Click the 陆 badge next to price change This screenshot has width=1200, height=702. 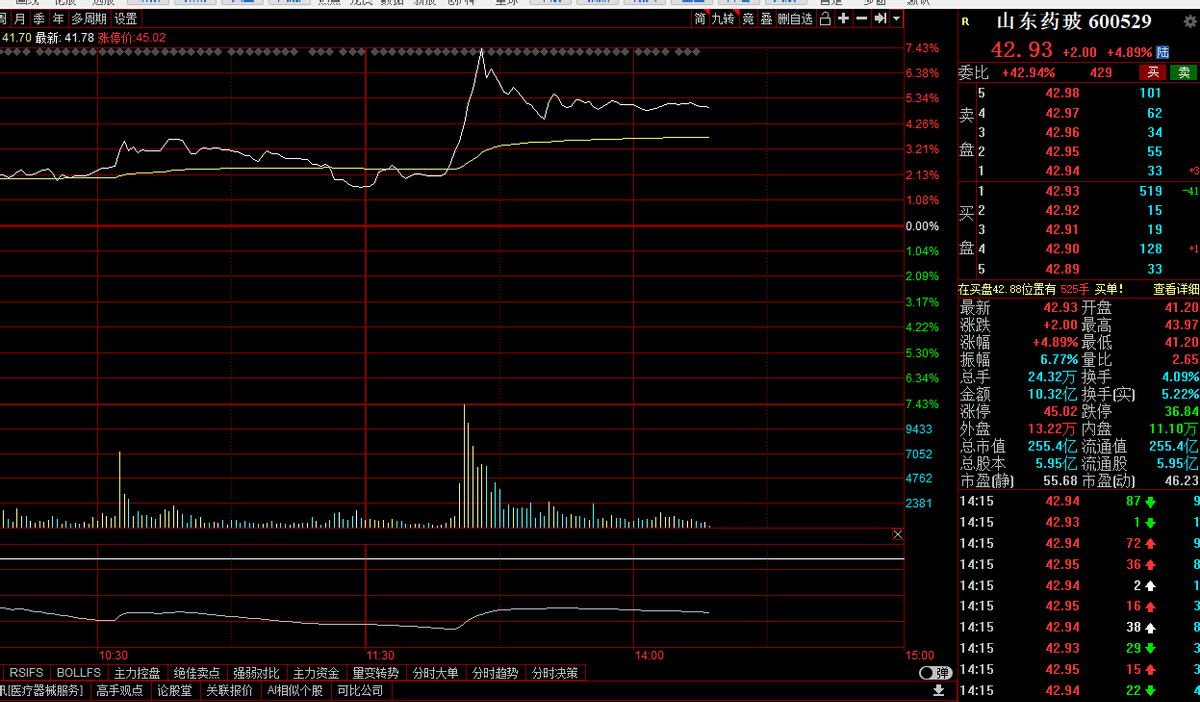1163,52
